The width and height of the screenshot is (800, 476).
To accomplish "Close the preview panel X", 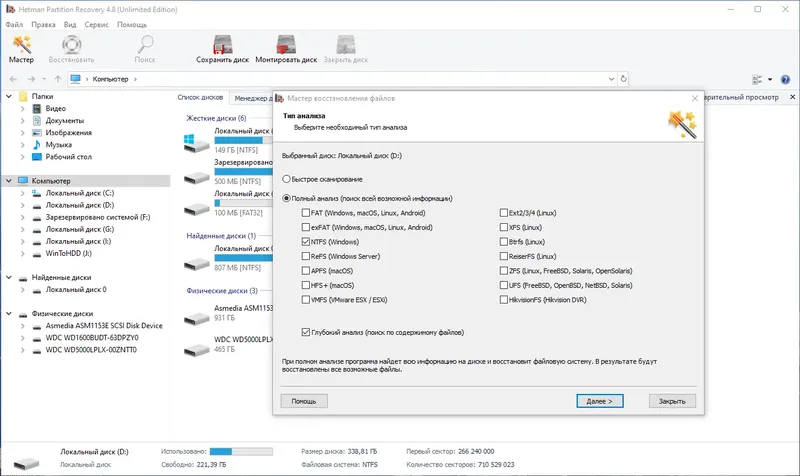I will 792,97.
